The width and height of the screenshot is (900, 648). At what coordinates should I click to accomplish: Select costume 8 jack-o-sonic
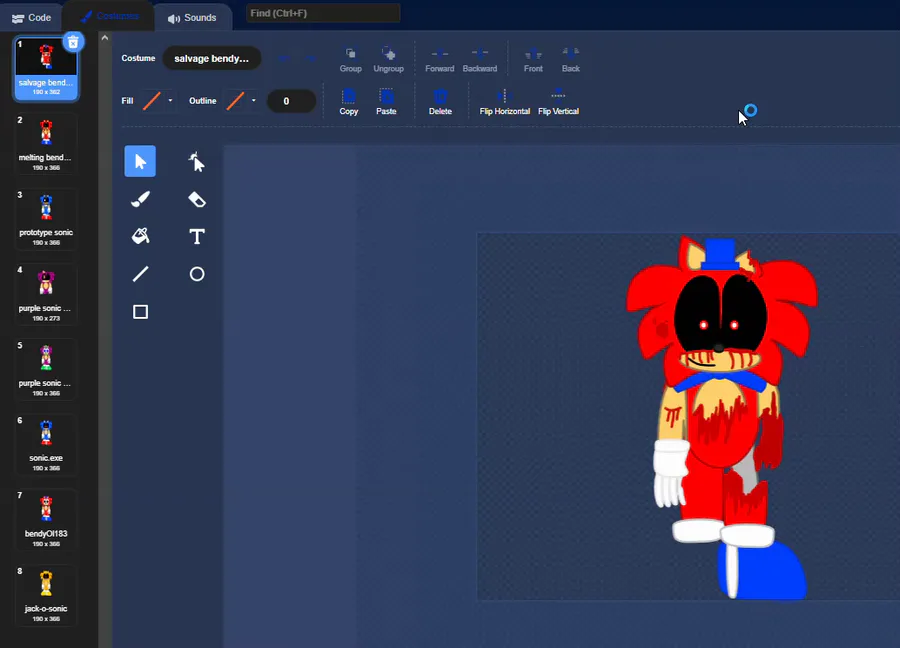(46, 595)
